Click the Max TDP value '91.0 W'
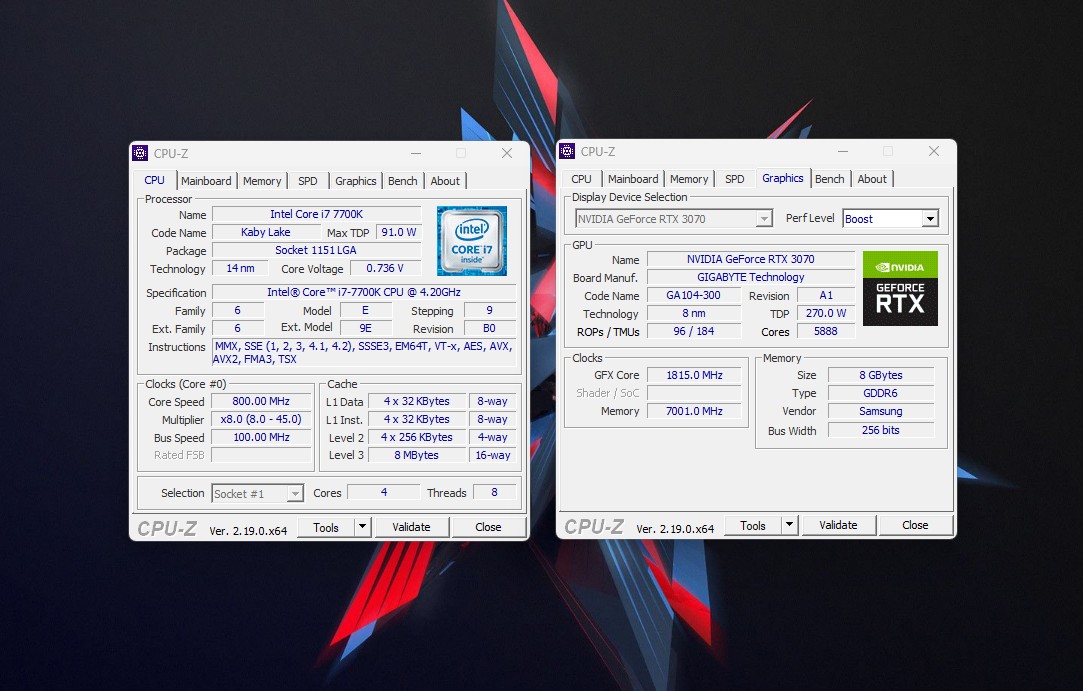Image resolution: width=1083 pixels, height=691 pixels. pos(399,232)
